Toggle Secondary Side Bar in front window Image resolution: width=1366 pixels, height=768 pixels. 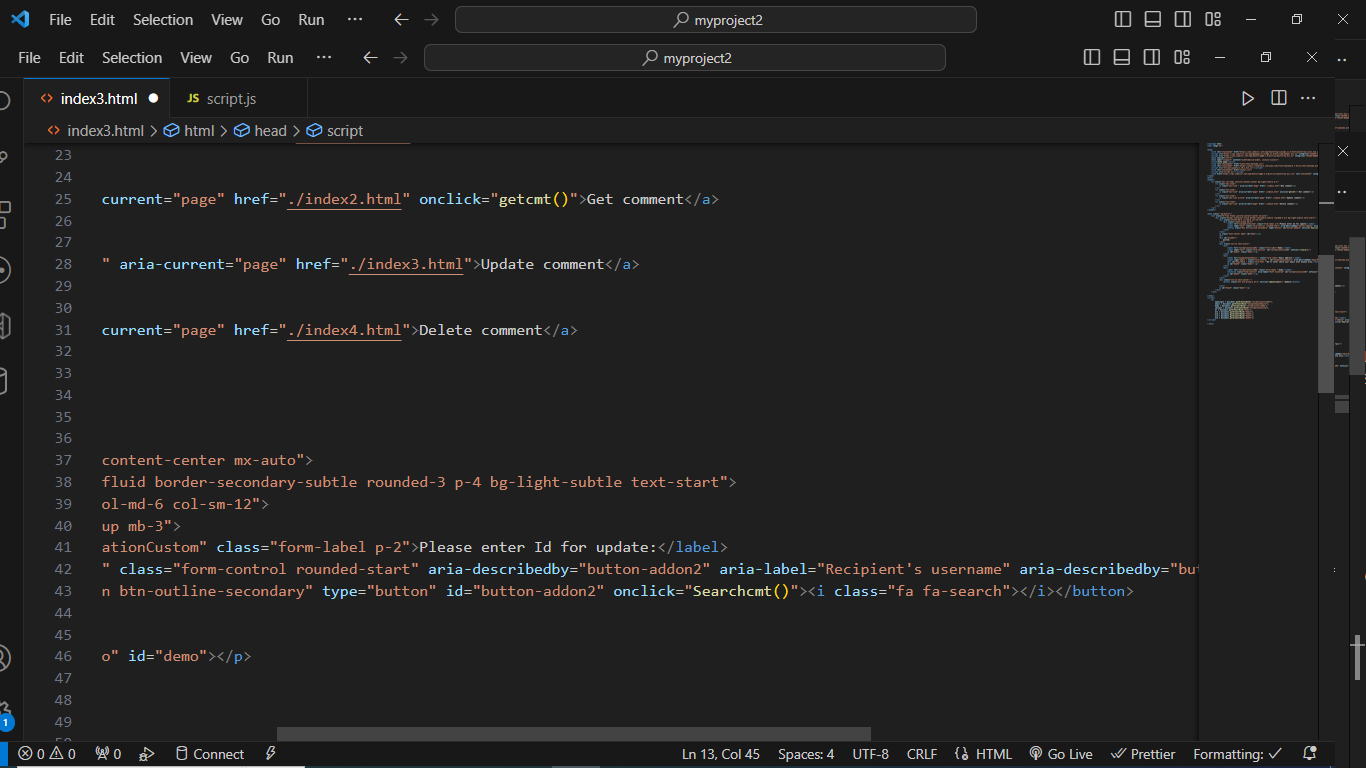1152,58
